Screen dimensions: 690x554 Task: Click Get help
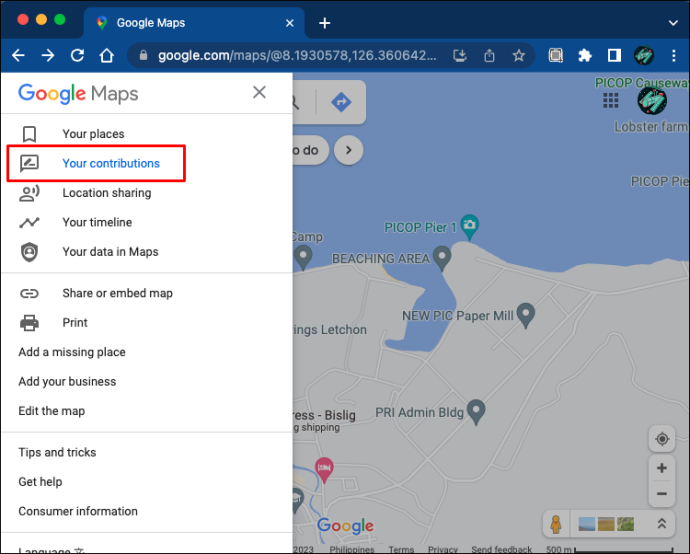40,482
